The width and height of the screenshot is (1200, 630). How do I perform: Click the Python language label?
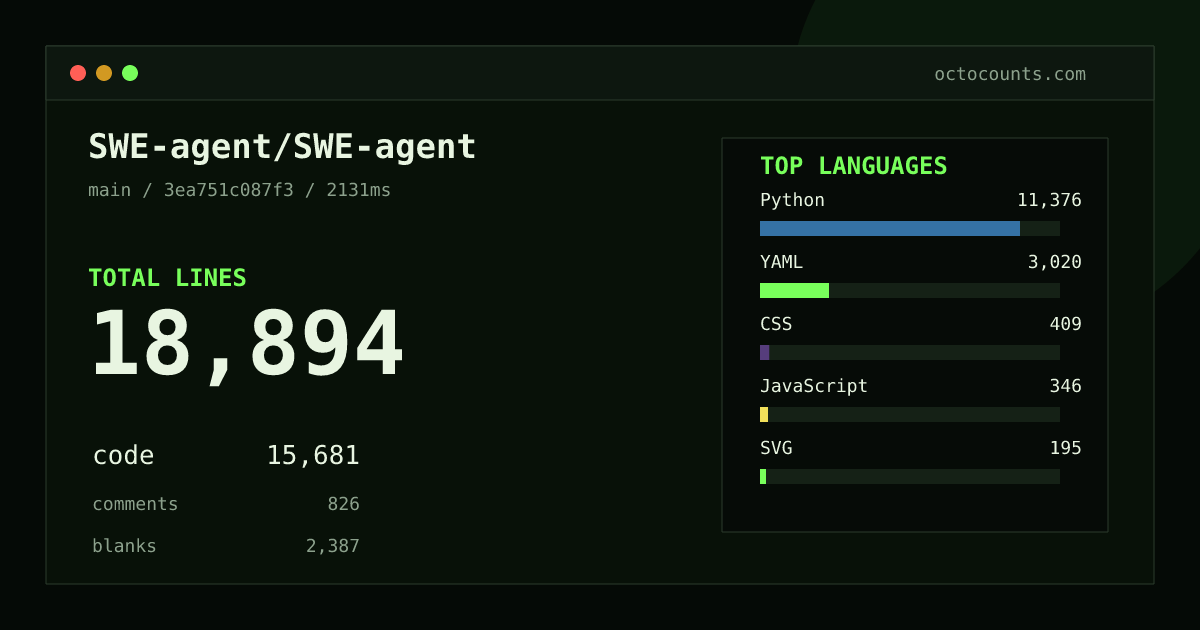point(792,200)
